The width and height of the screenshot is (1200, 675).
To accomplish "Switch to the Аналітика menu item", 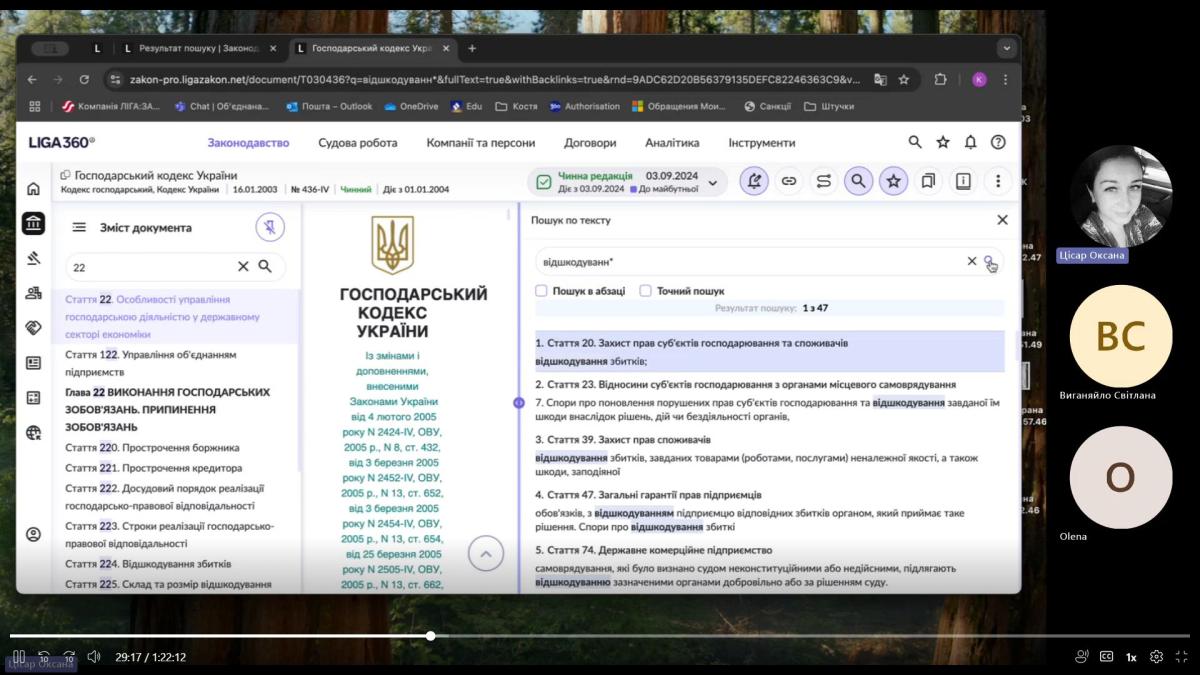I will click(x=672, y=143).
